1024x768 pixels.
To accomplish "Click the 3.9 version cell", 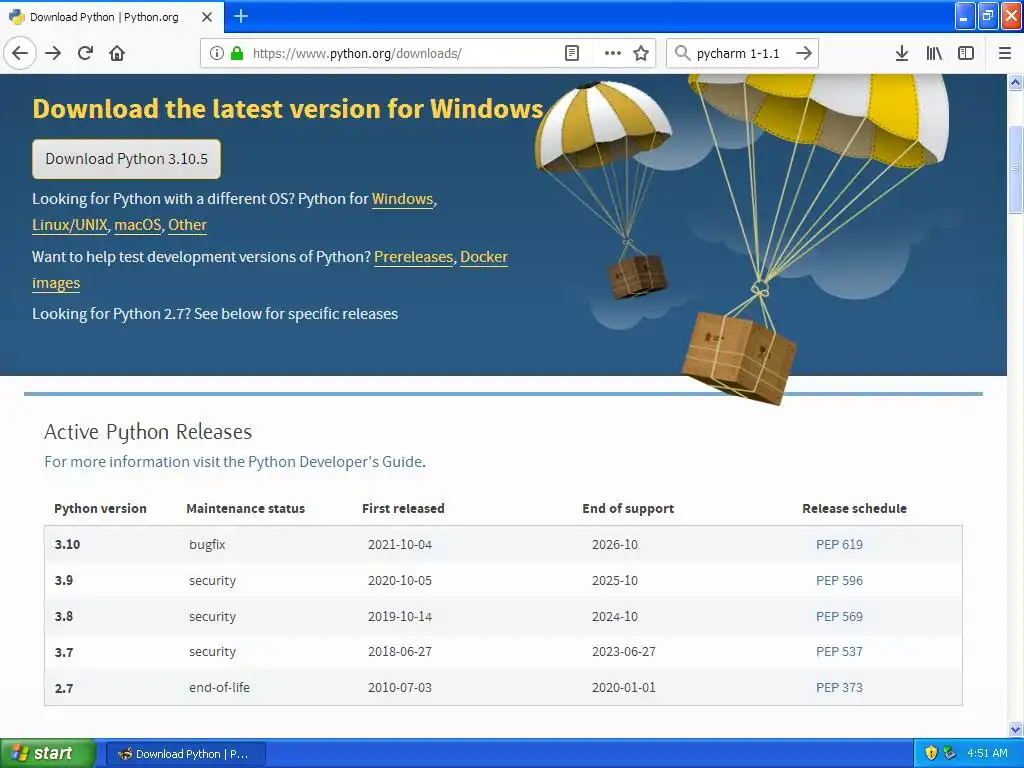I will click(x=64, y=581).
